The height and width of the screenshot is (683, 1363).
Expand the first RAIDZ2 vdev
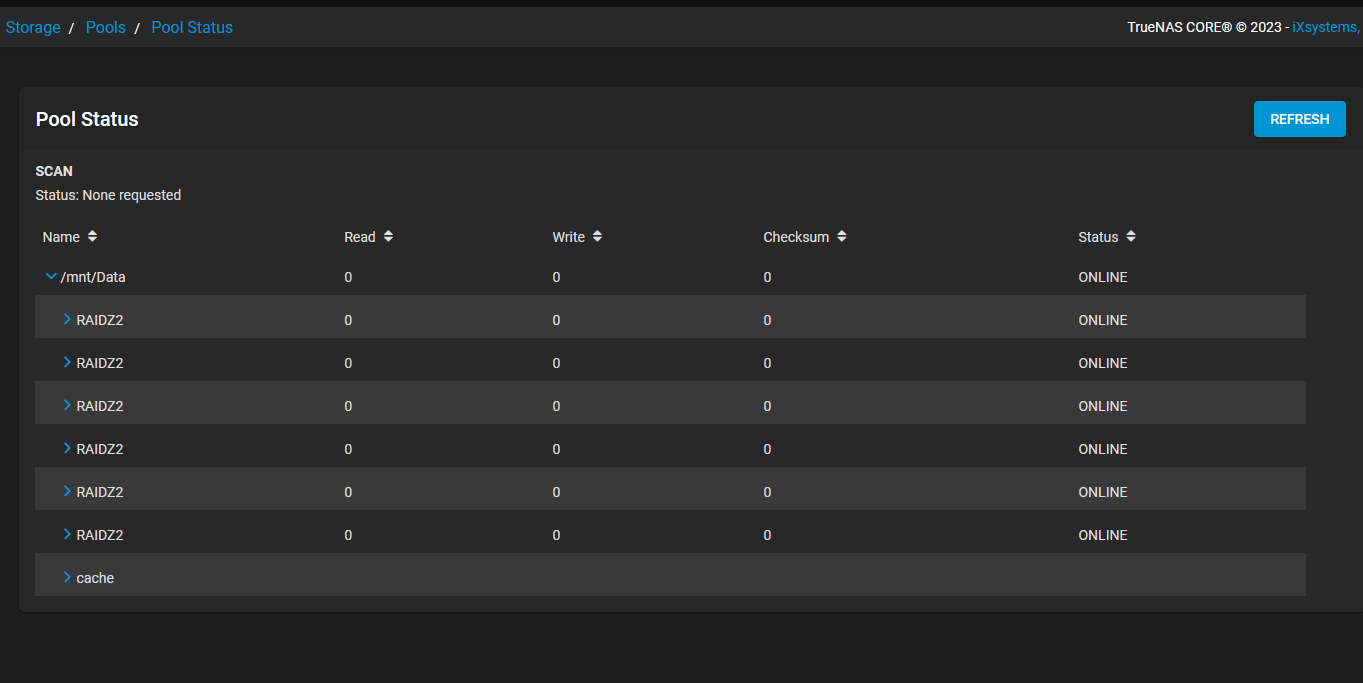pyautogui.click(x=67, y=319)
